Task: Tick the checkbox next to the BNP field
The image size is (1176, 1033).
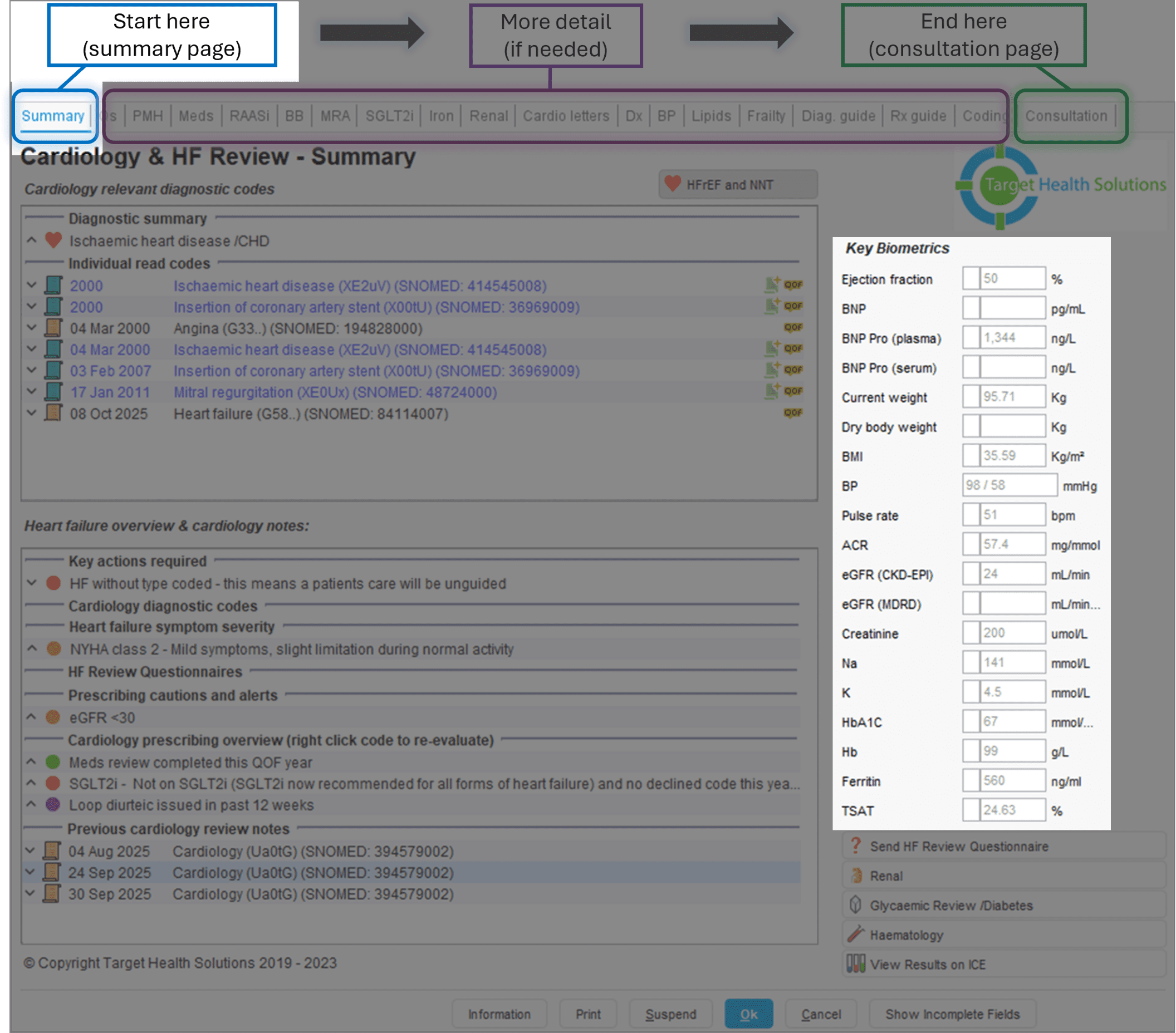Action: (971, 308)
